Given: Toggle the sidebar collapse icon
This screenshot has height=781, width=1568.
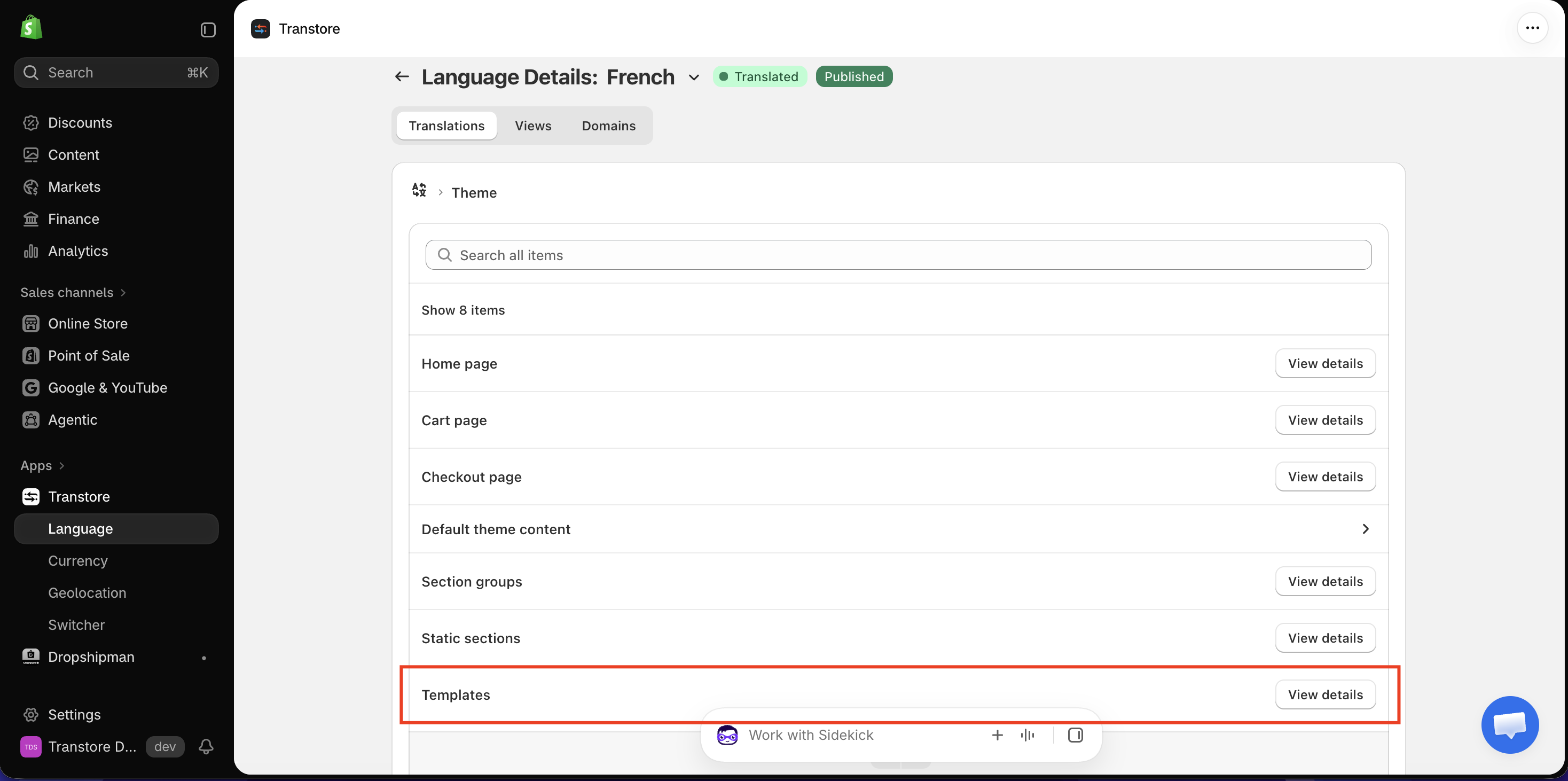Looking at the screenshot, I should coord(208,30).
